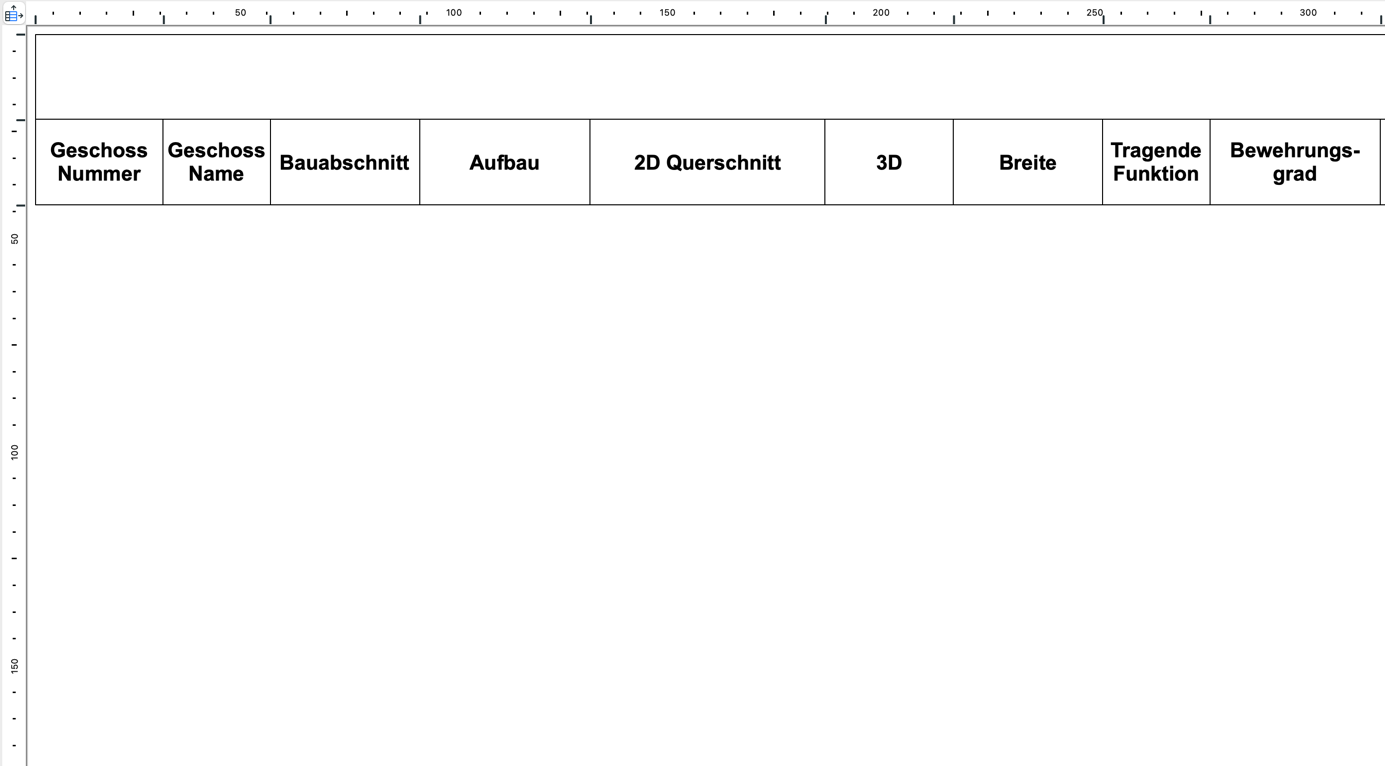Click the empty title row above the headers
Image resolution: width=1385 pixels, height=766 pixels.
(710, 77)
